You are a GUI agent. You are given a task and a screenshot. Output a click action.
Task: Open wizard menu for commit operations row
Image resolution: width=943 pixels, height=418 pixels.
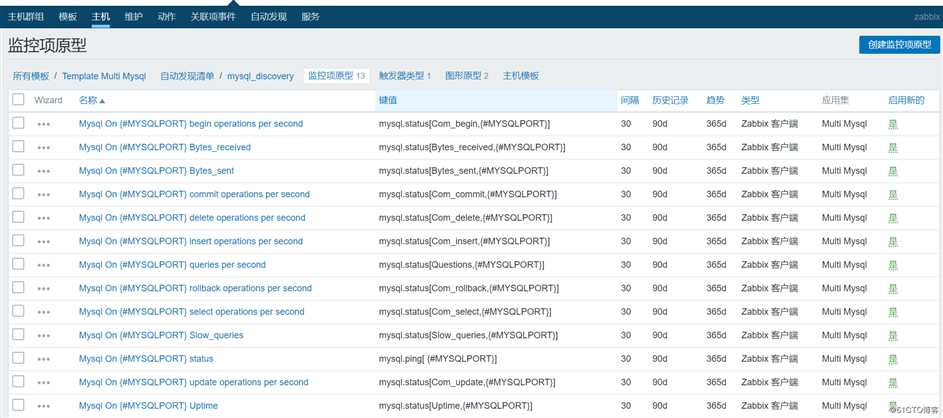[x=43, y=194]
